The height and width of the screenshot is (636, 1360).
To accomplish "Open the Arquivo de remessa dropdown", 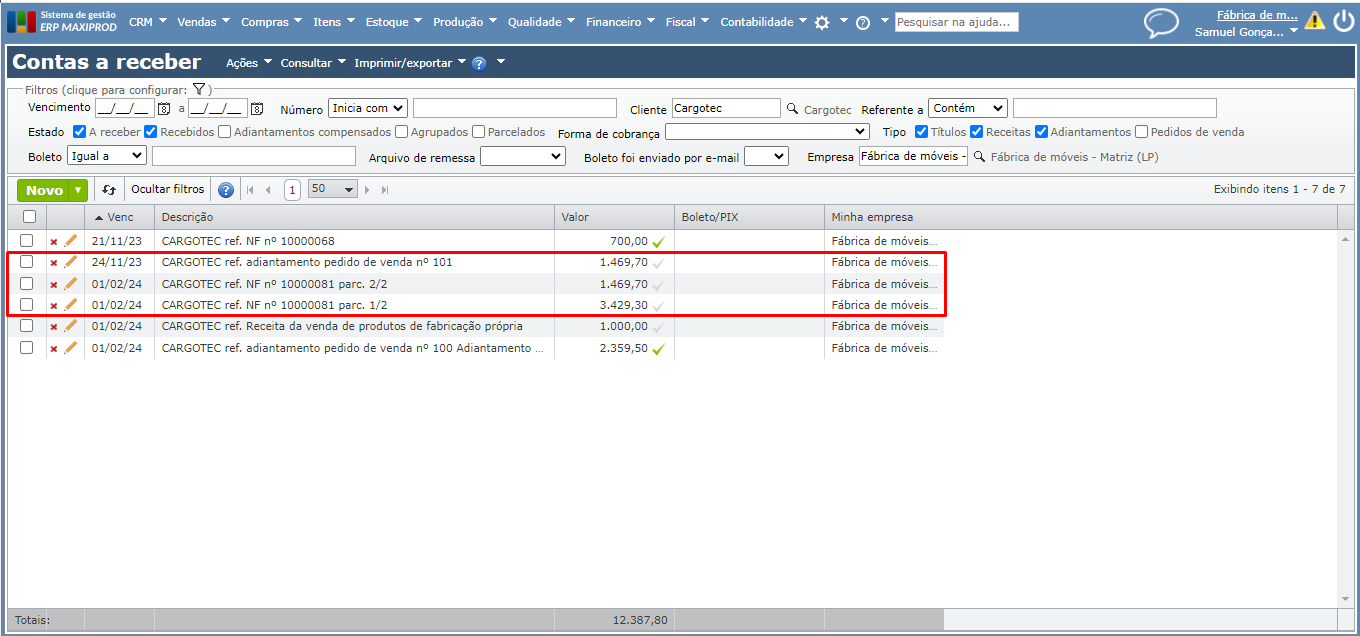I will (523, 156).
